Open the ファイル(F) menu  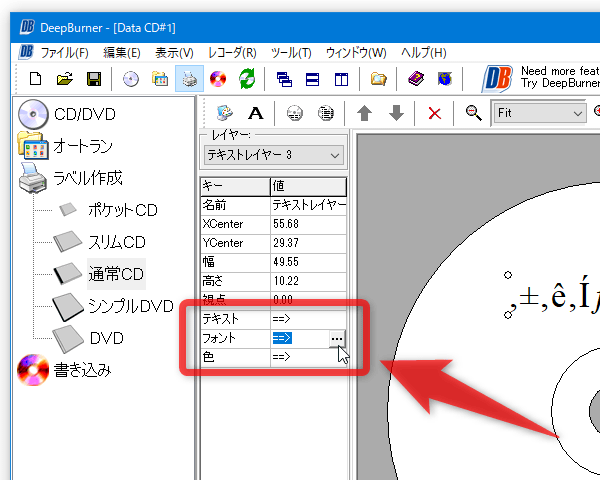pyautogui.click(x=64, y=53)
